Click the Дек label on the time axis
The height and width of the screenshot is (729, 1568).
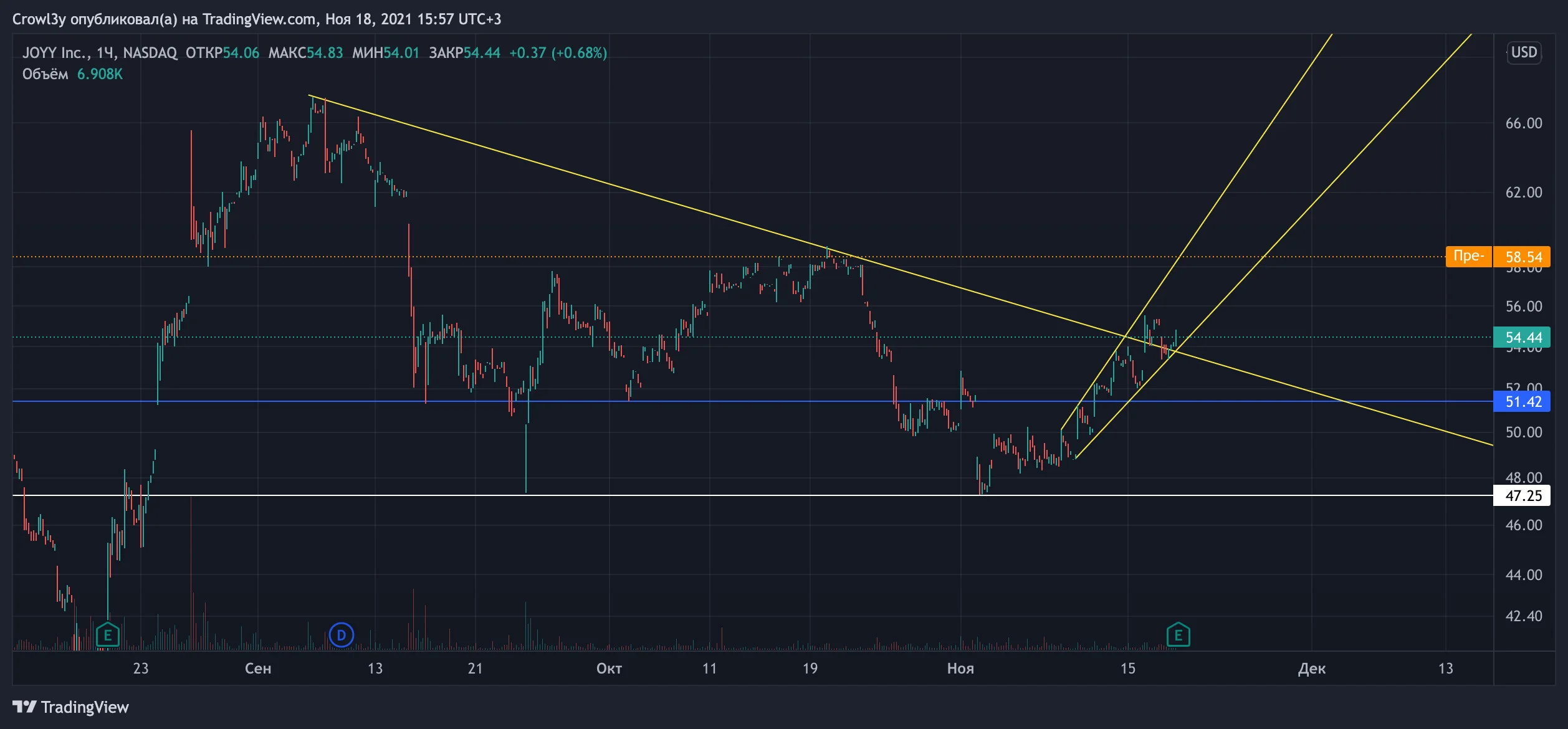click(1312, 669)
